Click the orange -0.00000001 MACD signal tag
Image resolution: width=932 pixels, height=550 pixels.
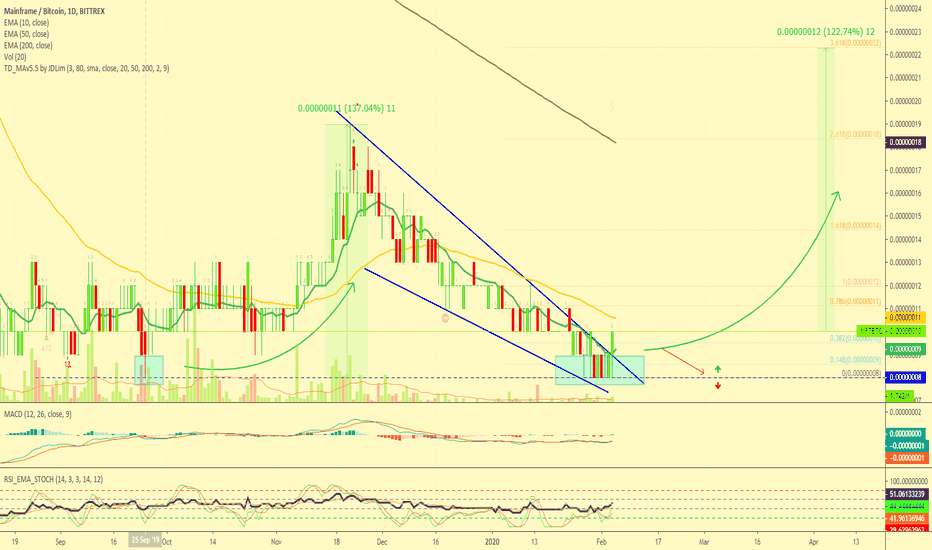(x=906, y=458)
